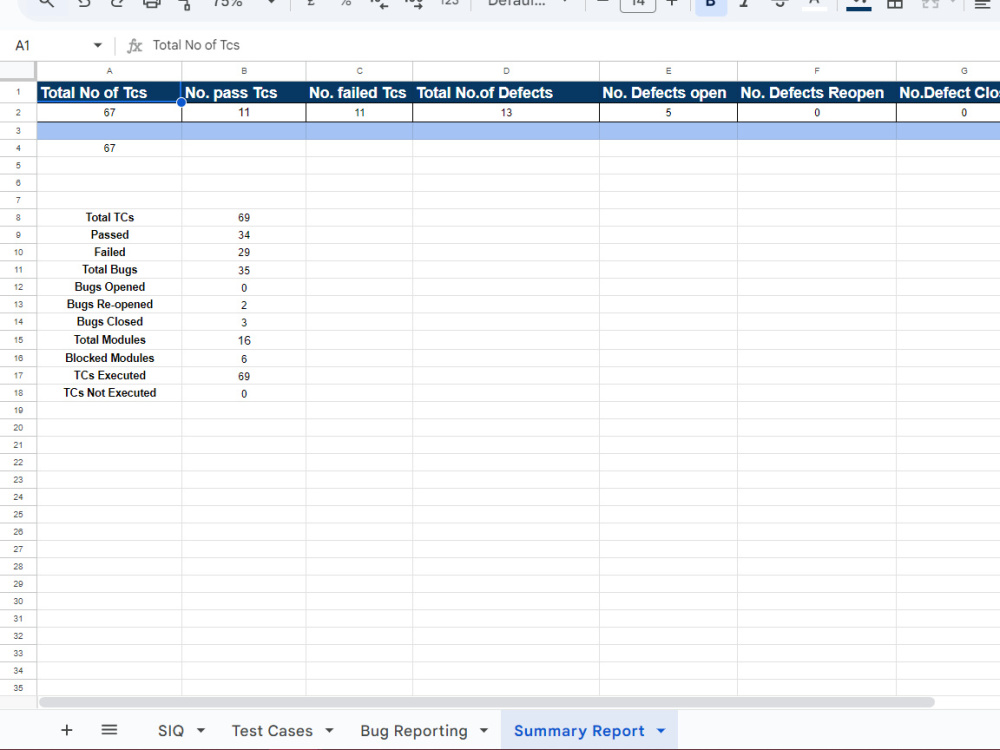Open the zoom level dropdown showing 75%

tap(245, 3)
